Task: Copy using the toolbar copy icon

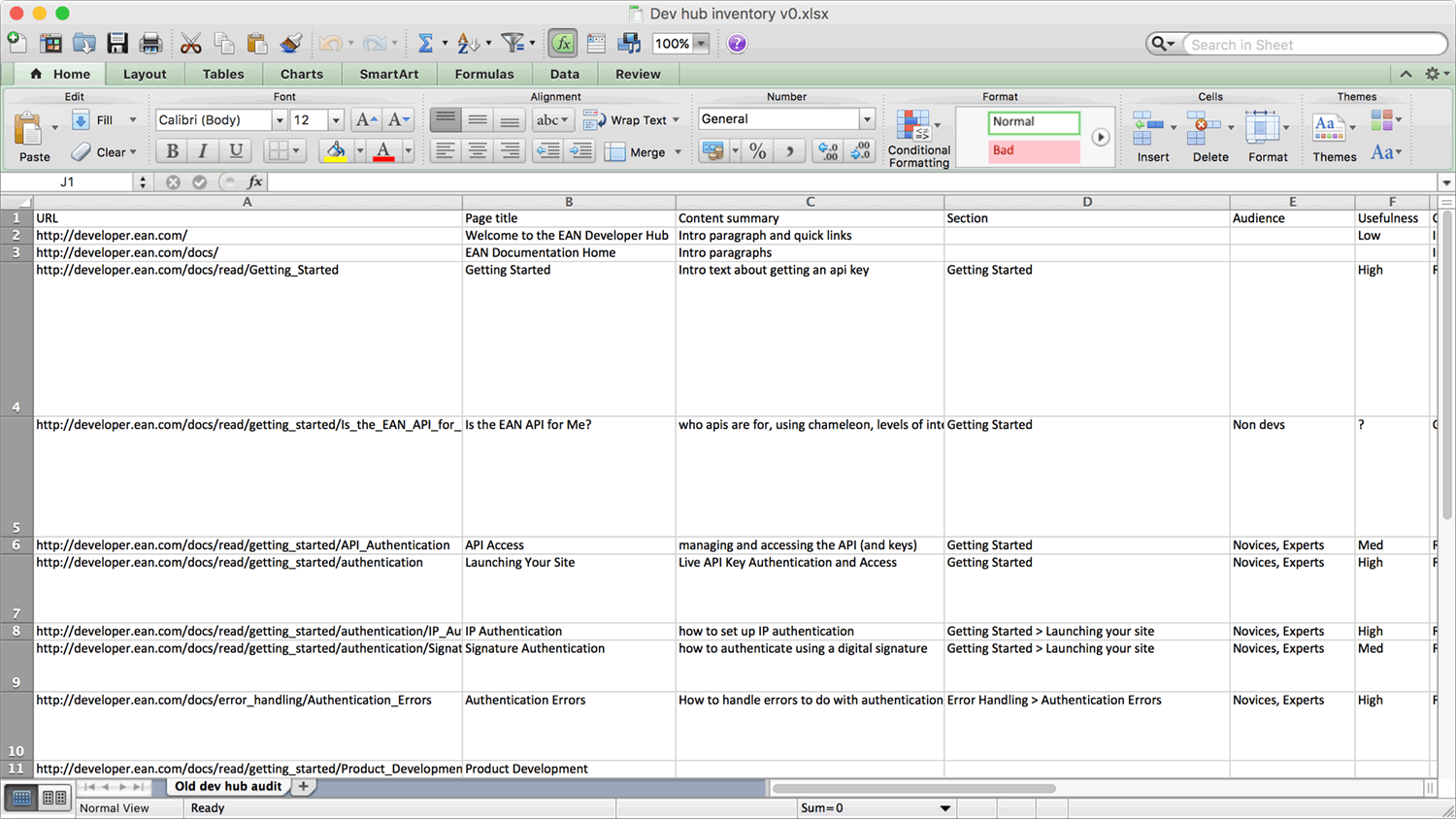Action: pyautogui.click(x=224, y=43)
